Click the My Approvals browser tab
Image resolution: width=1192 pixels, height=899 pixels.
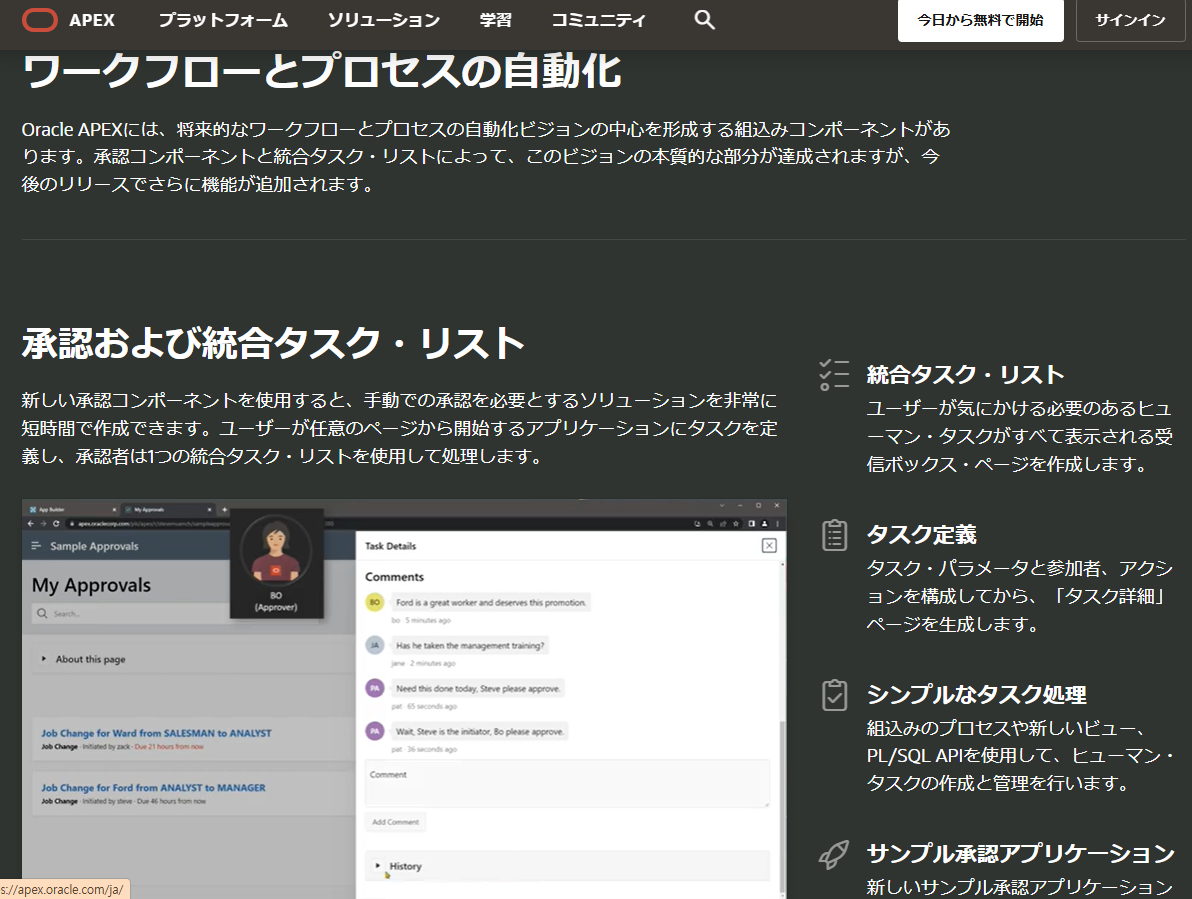pos(168,509)
